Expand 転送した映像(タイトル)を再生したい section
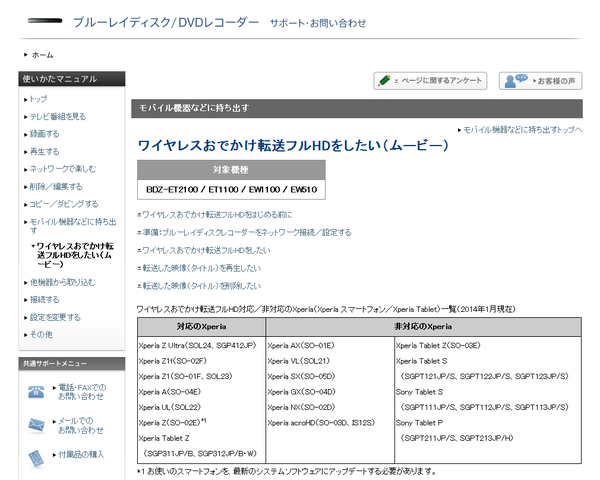The width and height of the screenshot is (600, 480). click(x=202, y=268)
